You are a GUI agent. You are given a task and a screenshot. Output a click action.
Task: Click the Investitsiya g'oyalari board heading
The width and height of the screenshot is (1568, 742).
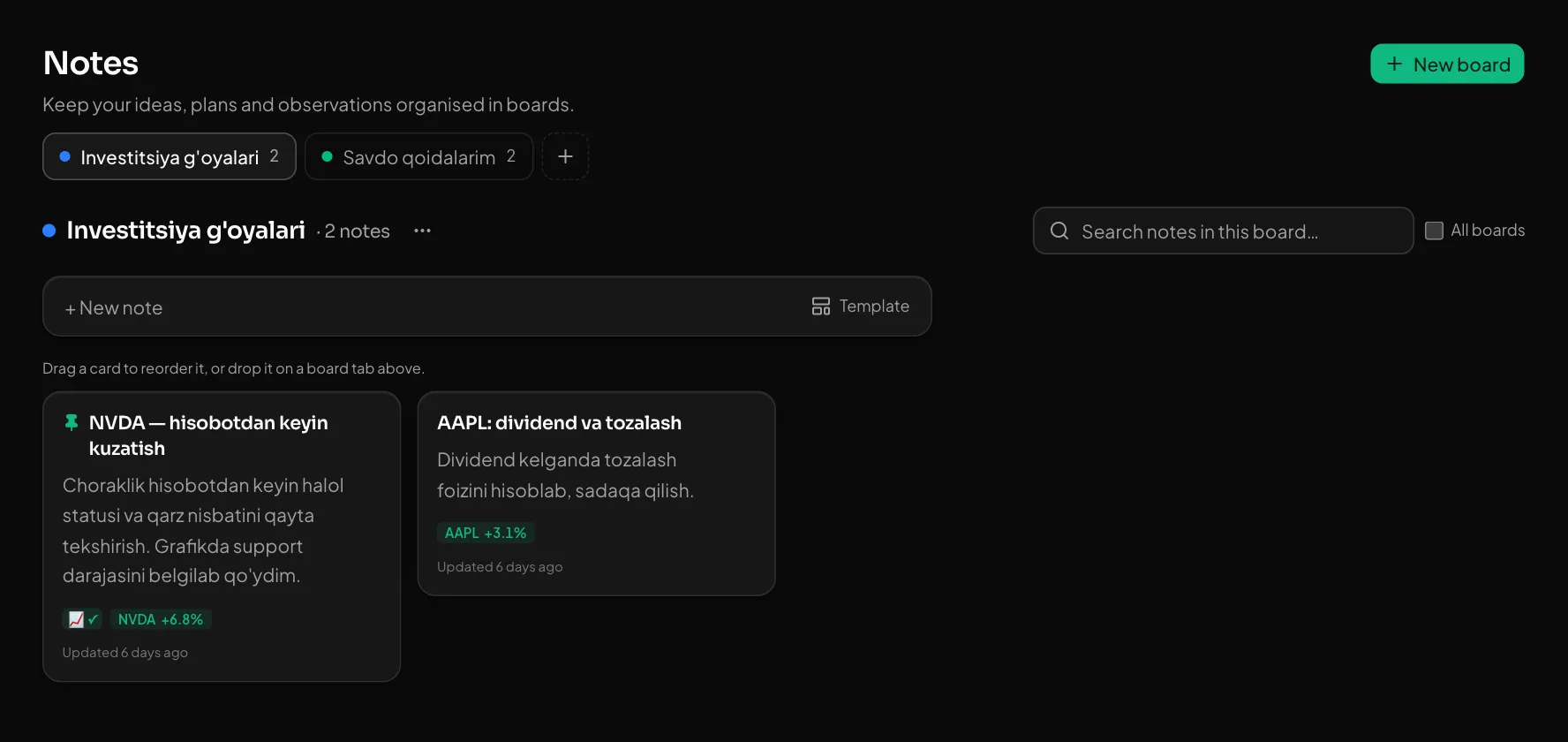pos(185,231)
